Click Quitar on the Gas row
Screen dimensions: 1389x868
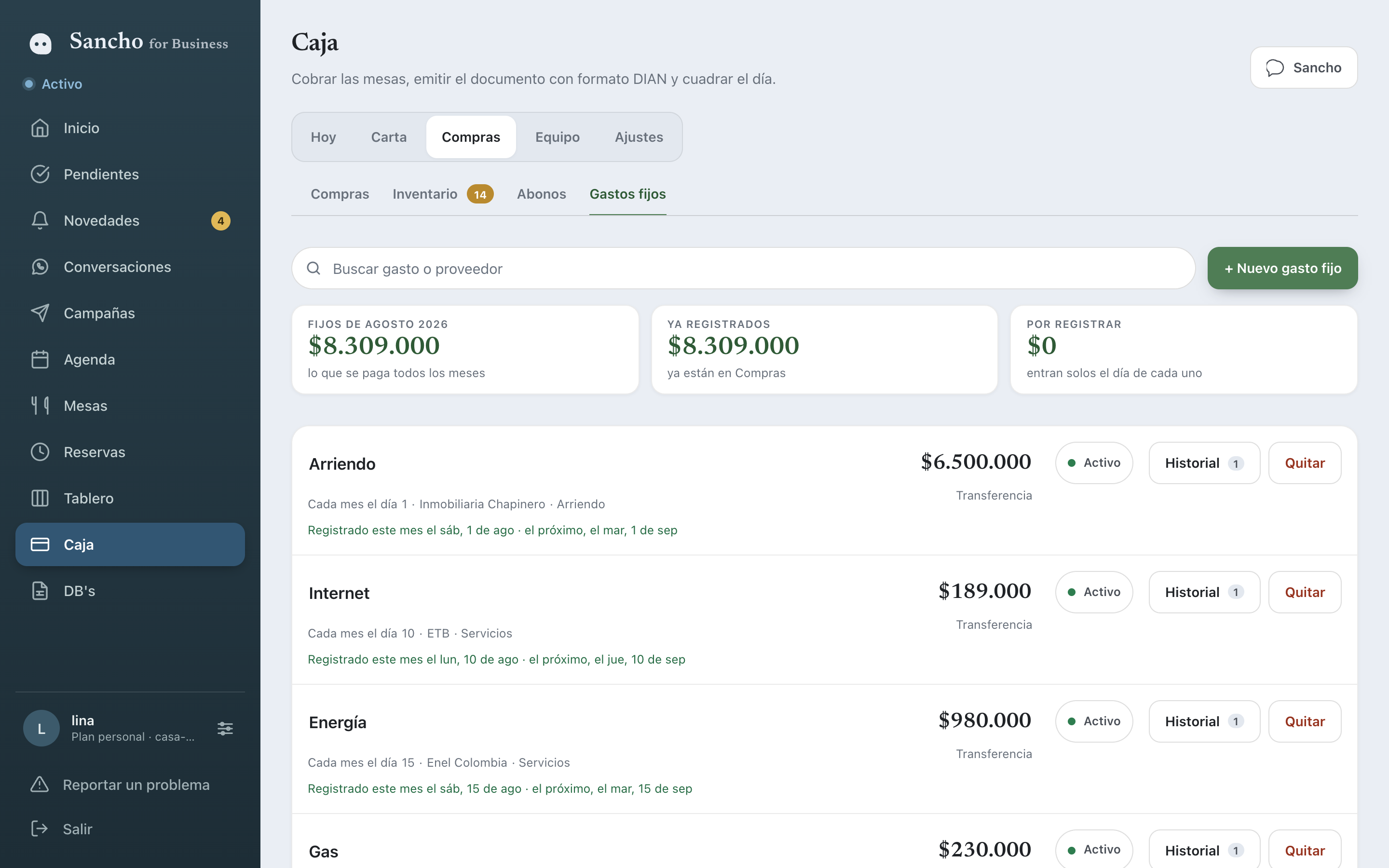[x=1305, y=850]
